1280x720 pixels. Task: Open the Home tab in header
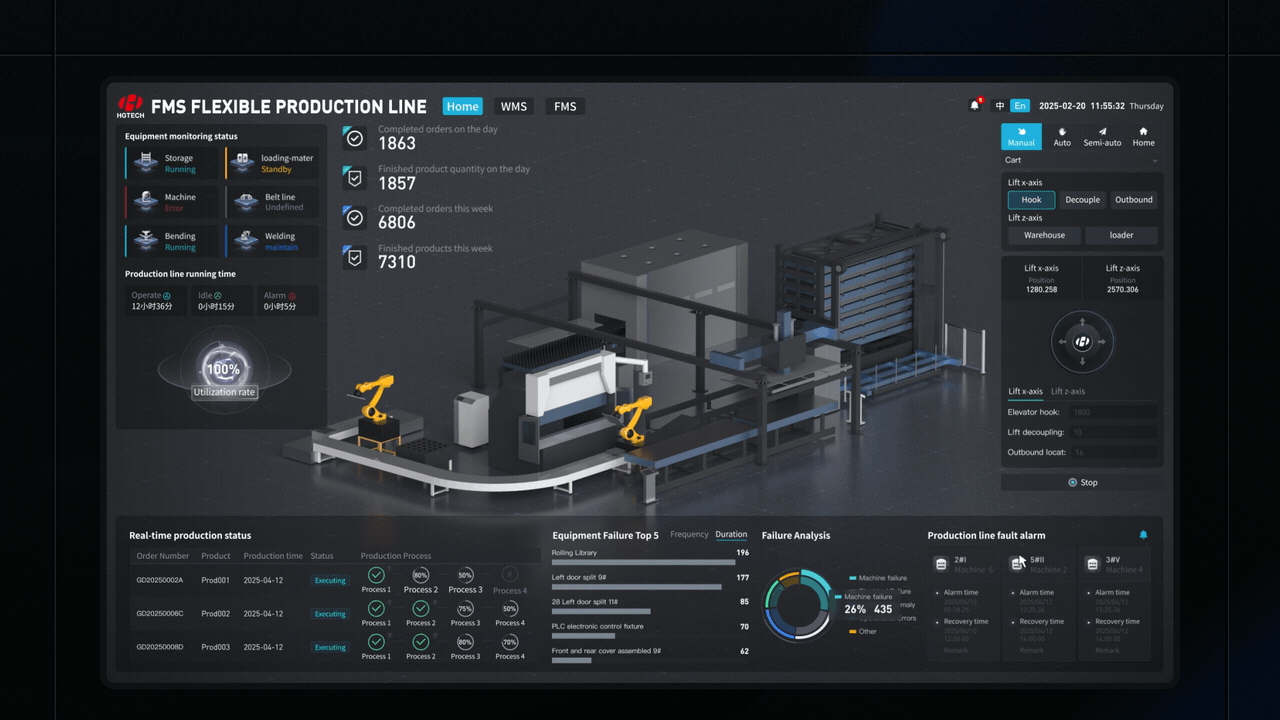click(462, 106)
